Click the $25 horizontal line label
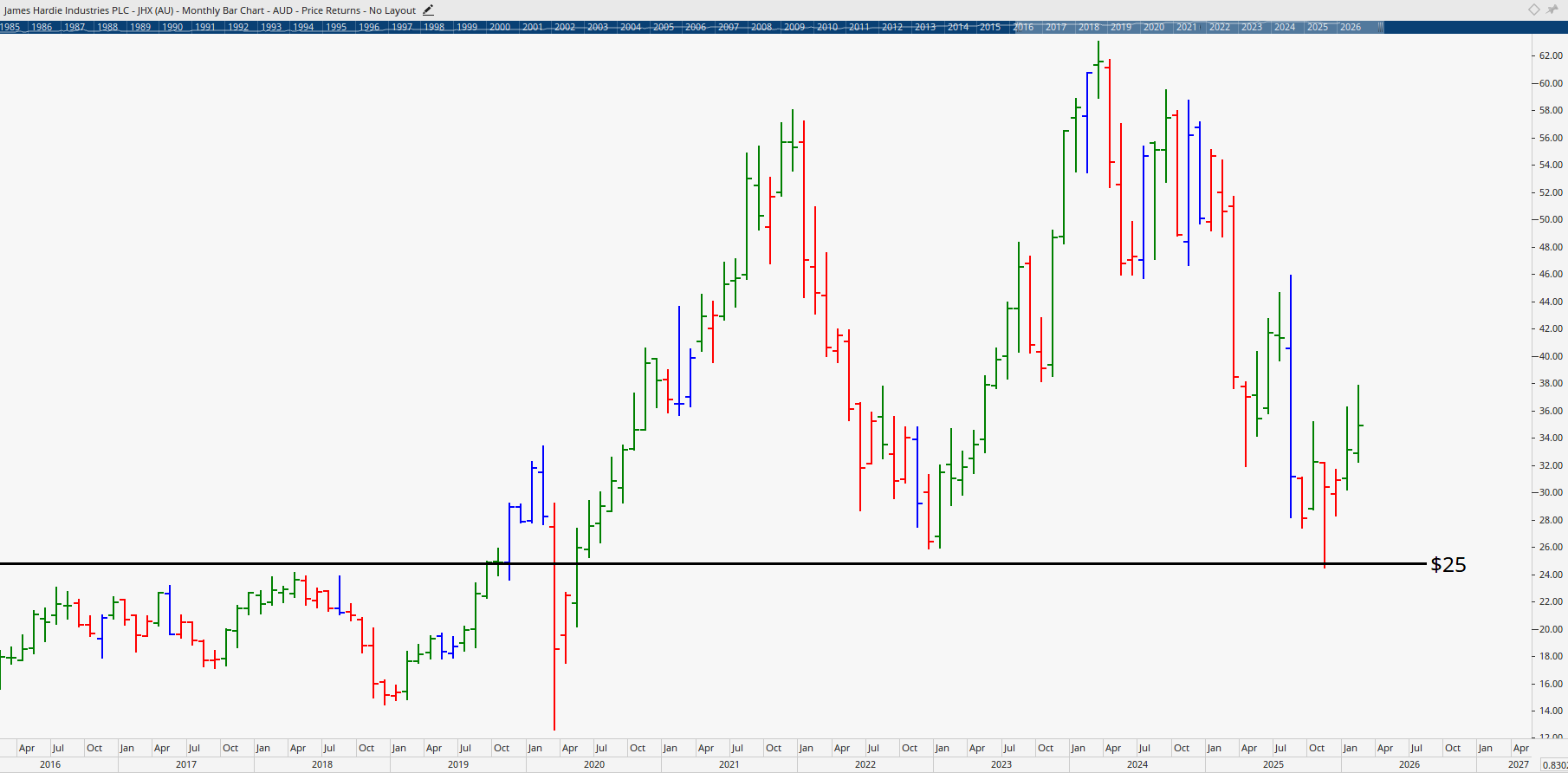Viewport: 1568px width, 773px height. 1448,565
